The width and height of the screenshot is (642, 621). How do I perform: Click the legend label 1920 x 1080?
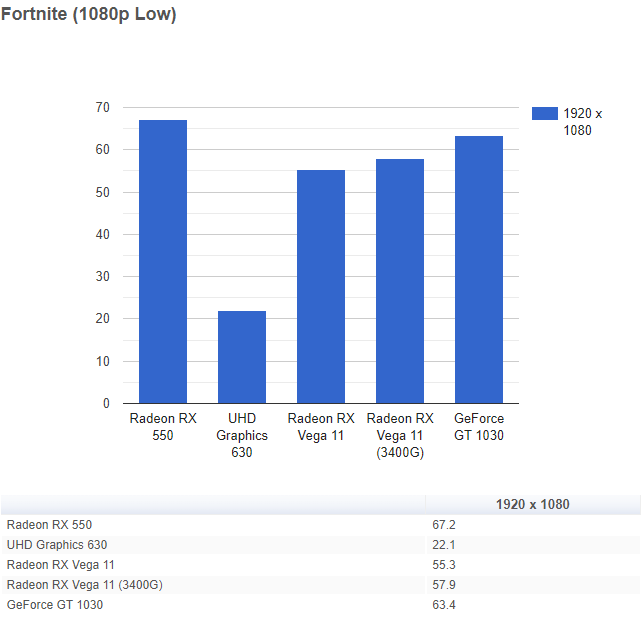point(583,122)
